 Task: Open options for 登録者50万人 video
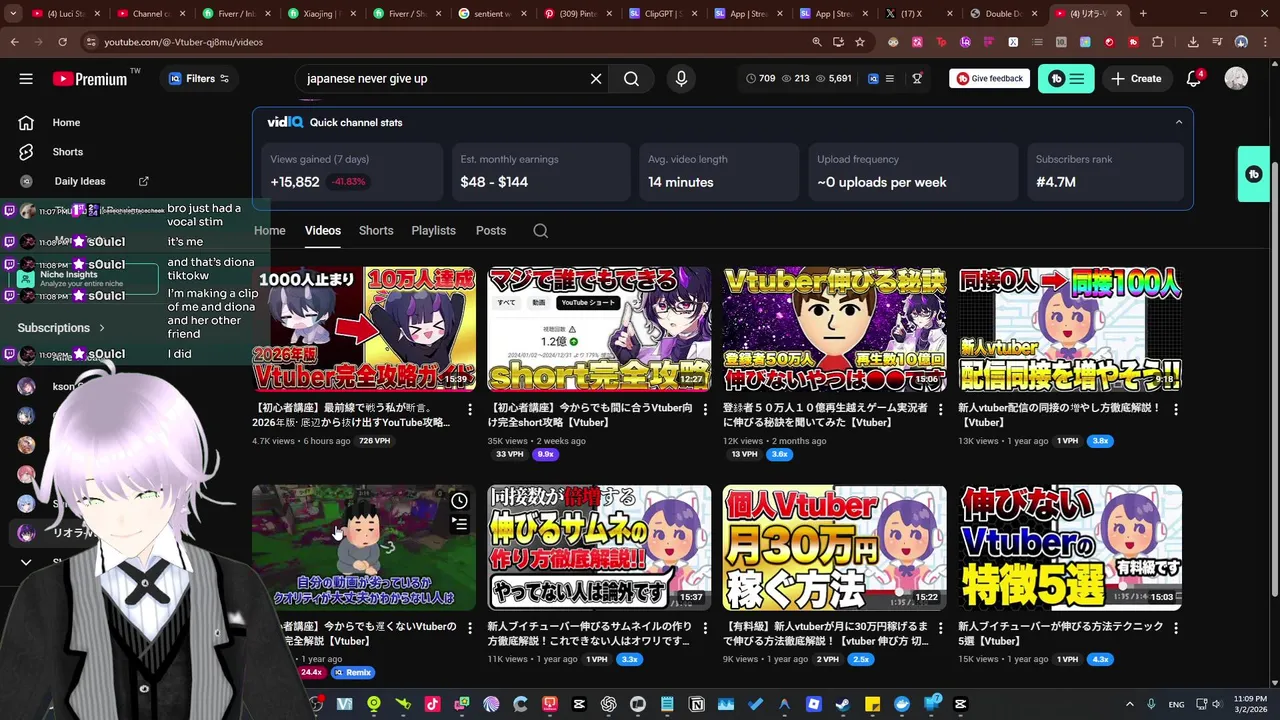pyautogui.click(x=940, y=409)
